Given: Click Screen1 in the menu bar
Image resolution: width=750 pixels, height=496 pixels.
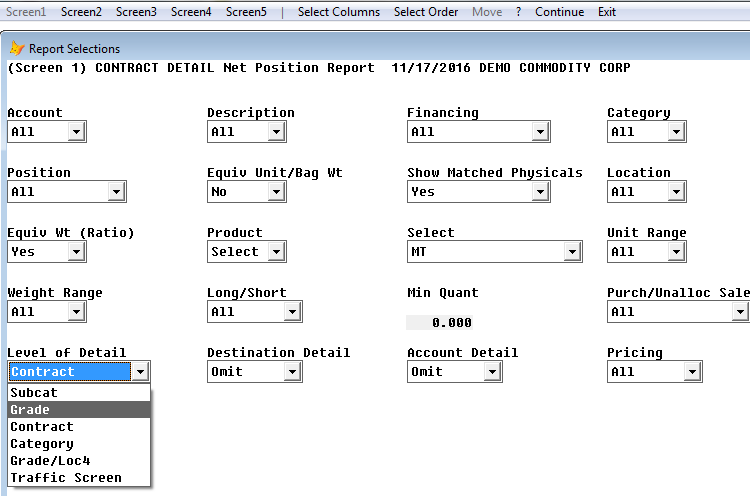Looking at the screenshot, I should pyautogui.click(x=26, y=12).
